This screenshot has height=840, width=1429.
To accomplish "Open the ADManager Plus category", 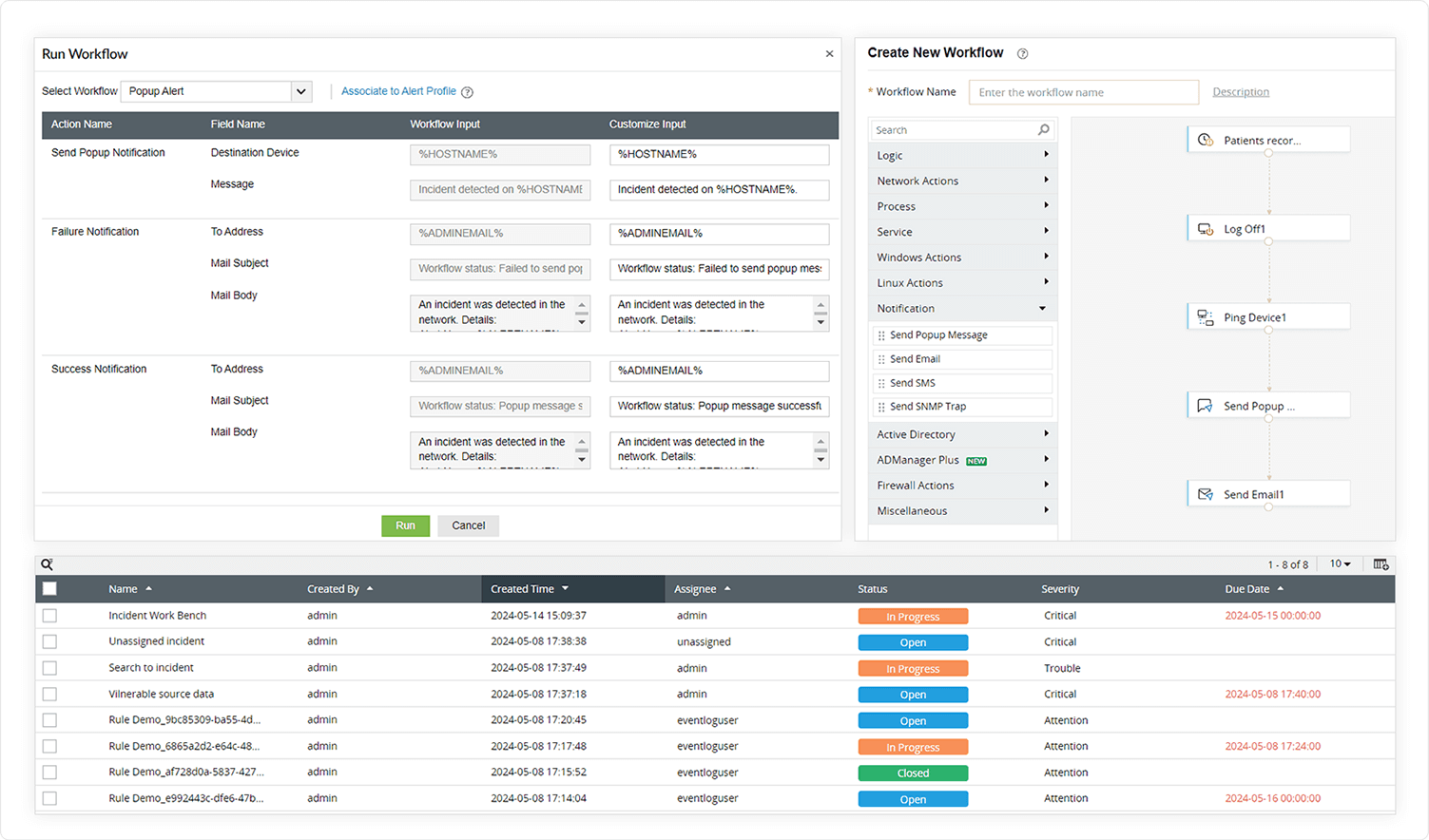I will click(961, 459).
